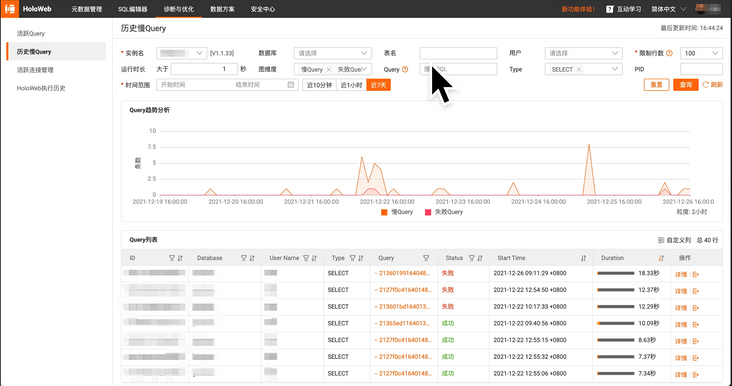The height and width of the screenshot is (386, 732).
Task: Select the 近10分钟 time range
Action: (319, 85)
